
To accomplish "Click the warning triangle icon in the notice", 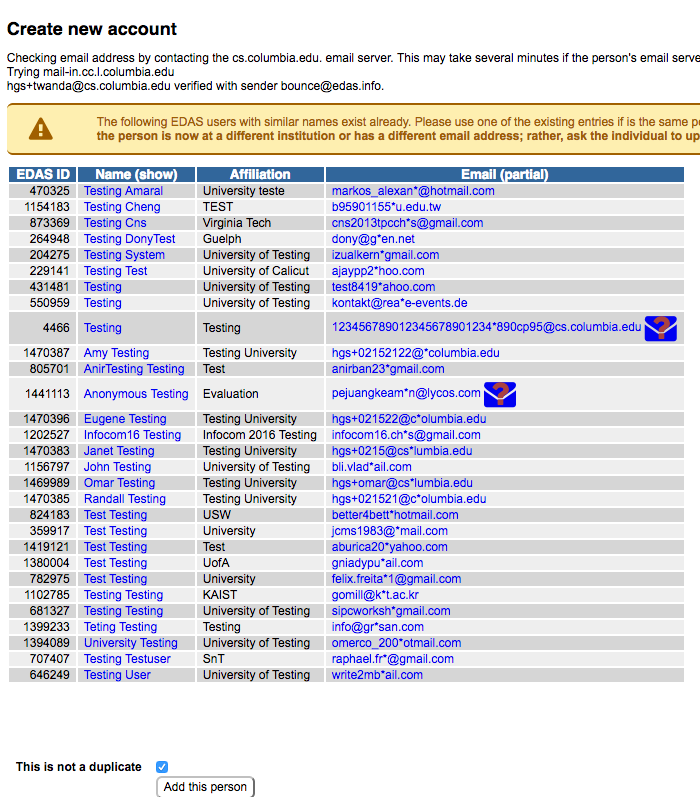I will tap(40, 129).
